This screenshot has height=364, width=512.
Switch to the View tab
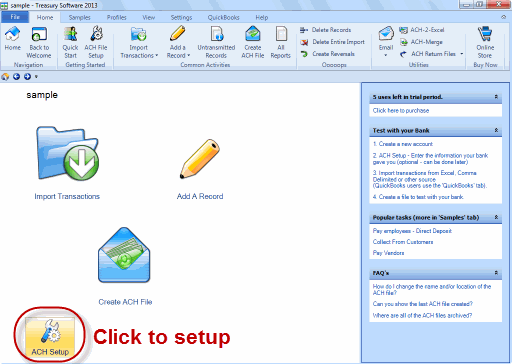tap(149, 17)
